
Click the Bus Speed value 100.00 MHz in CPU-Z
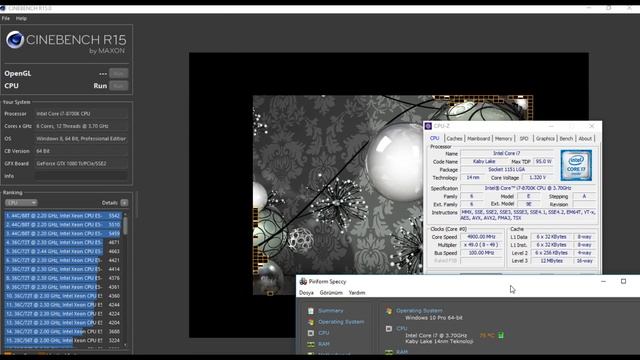point(481,253)
